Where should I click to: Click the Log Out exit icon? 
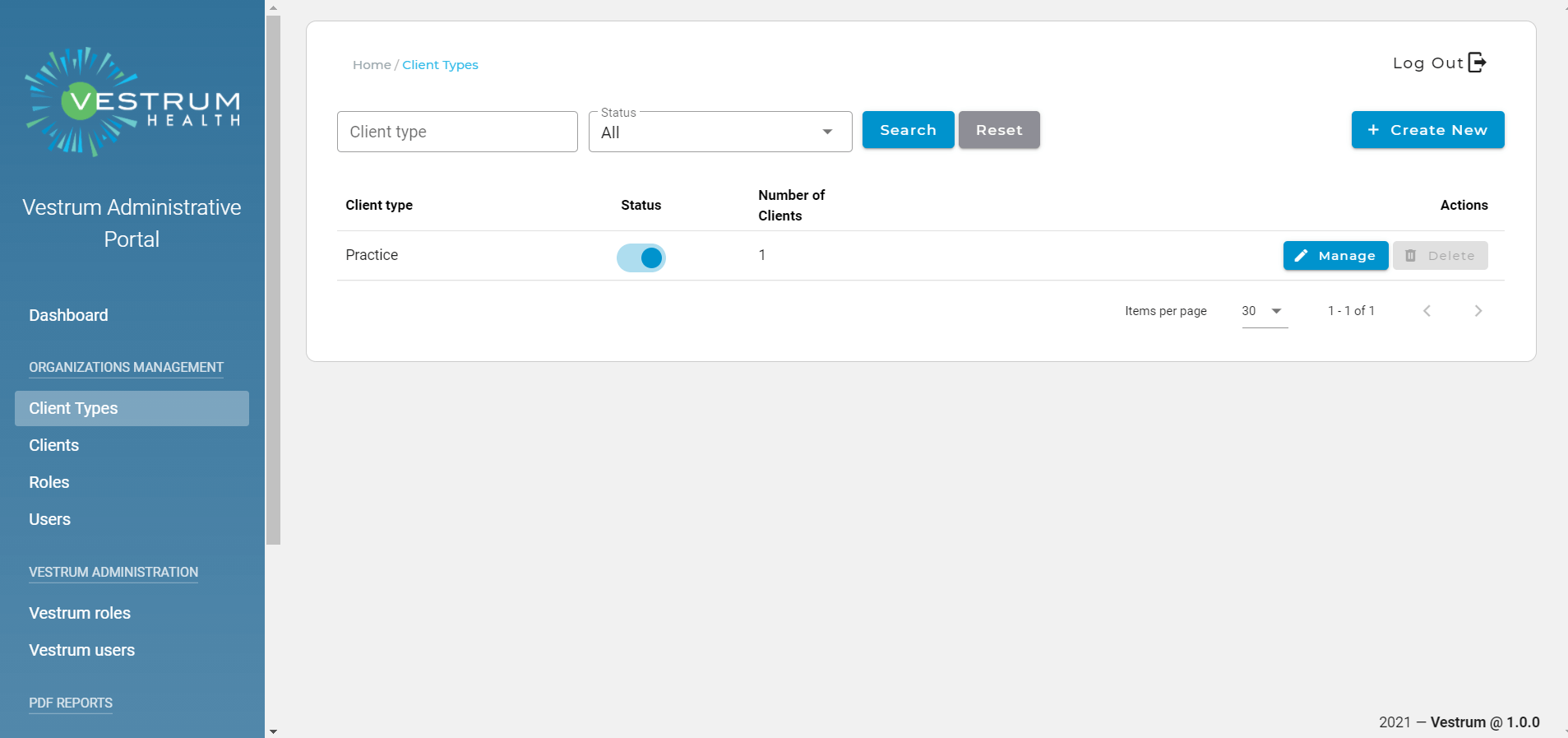(x=1477, y=63)
